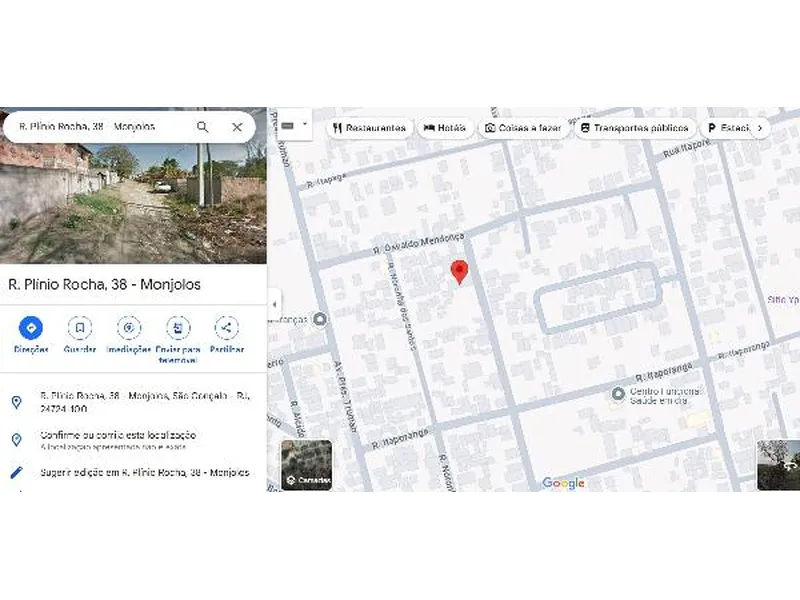Click the full address text São Gonçalo RJ
This screenshot has height=600, width=800.
coord(145,402)
